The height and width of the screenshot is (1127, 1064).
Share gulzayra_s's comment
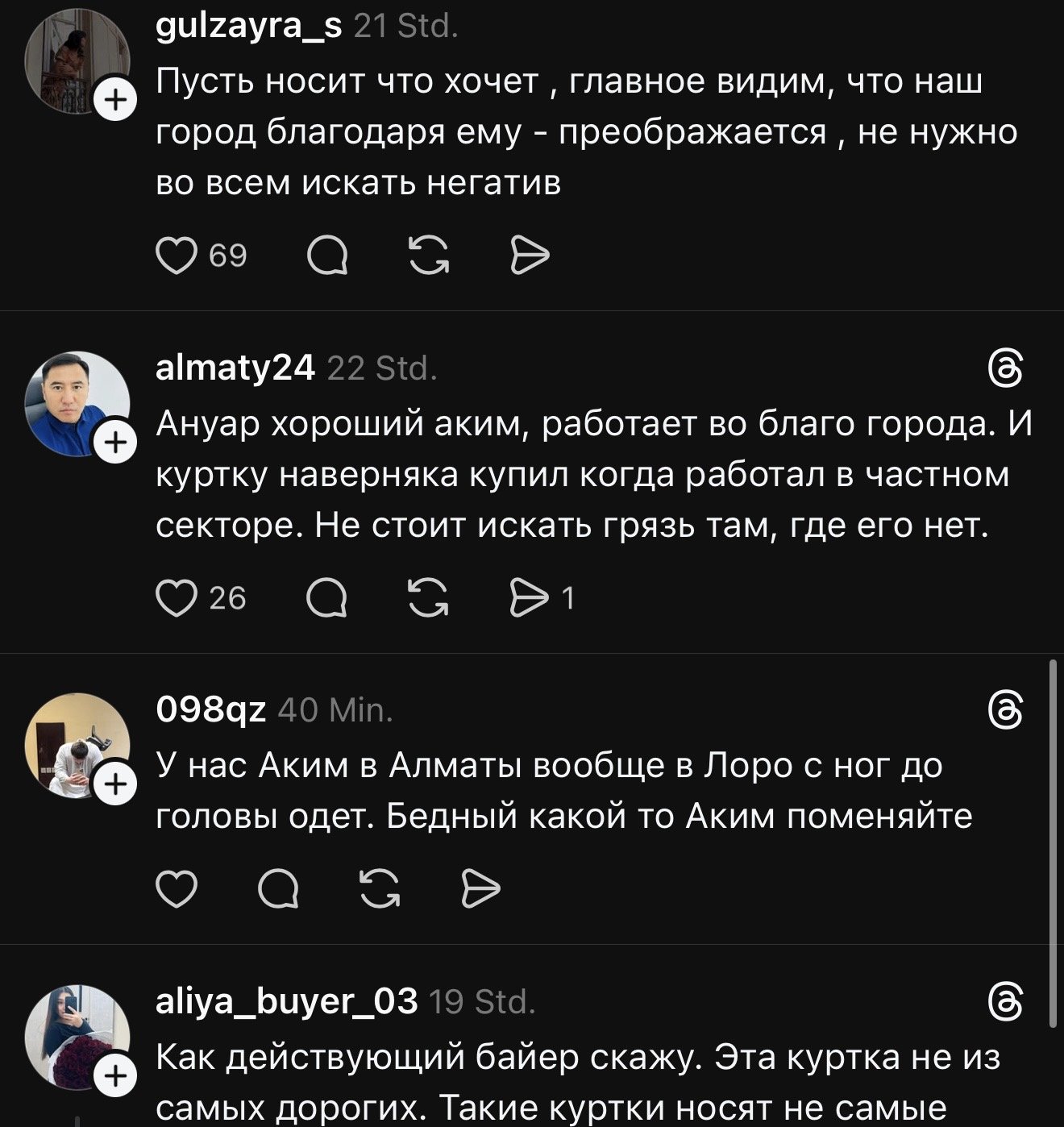pyautogui.click(x=530, y=256)
